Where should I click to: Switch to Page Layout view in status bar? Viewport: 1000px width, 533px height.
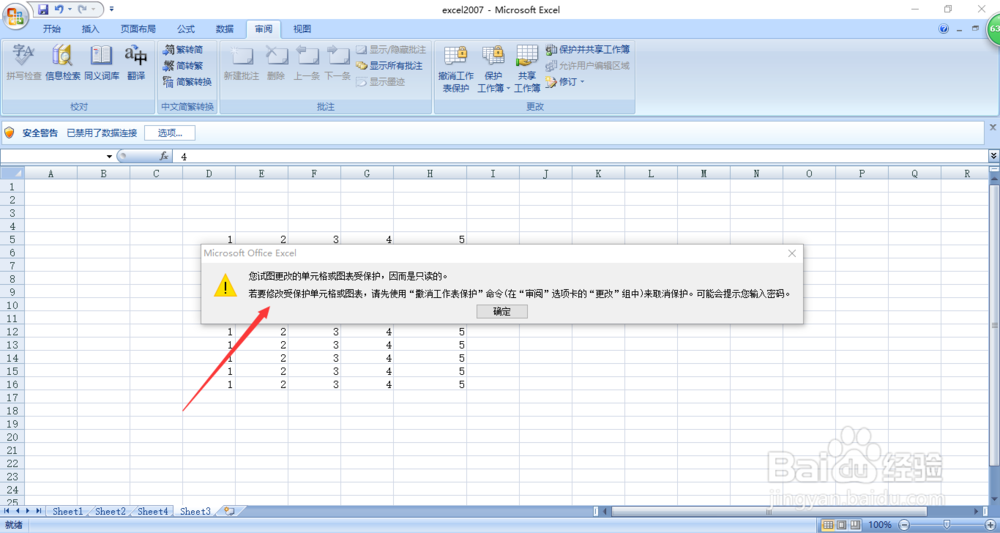pyautogui.click(x=841, y=525)
